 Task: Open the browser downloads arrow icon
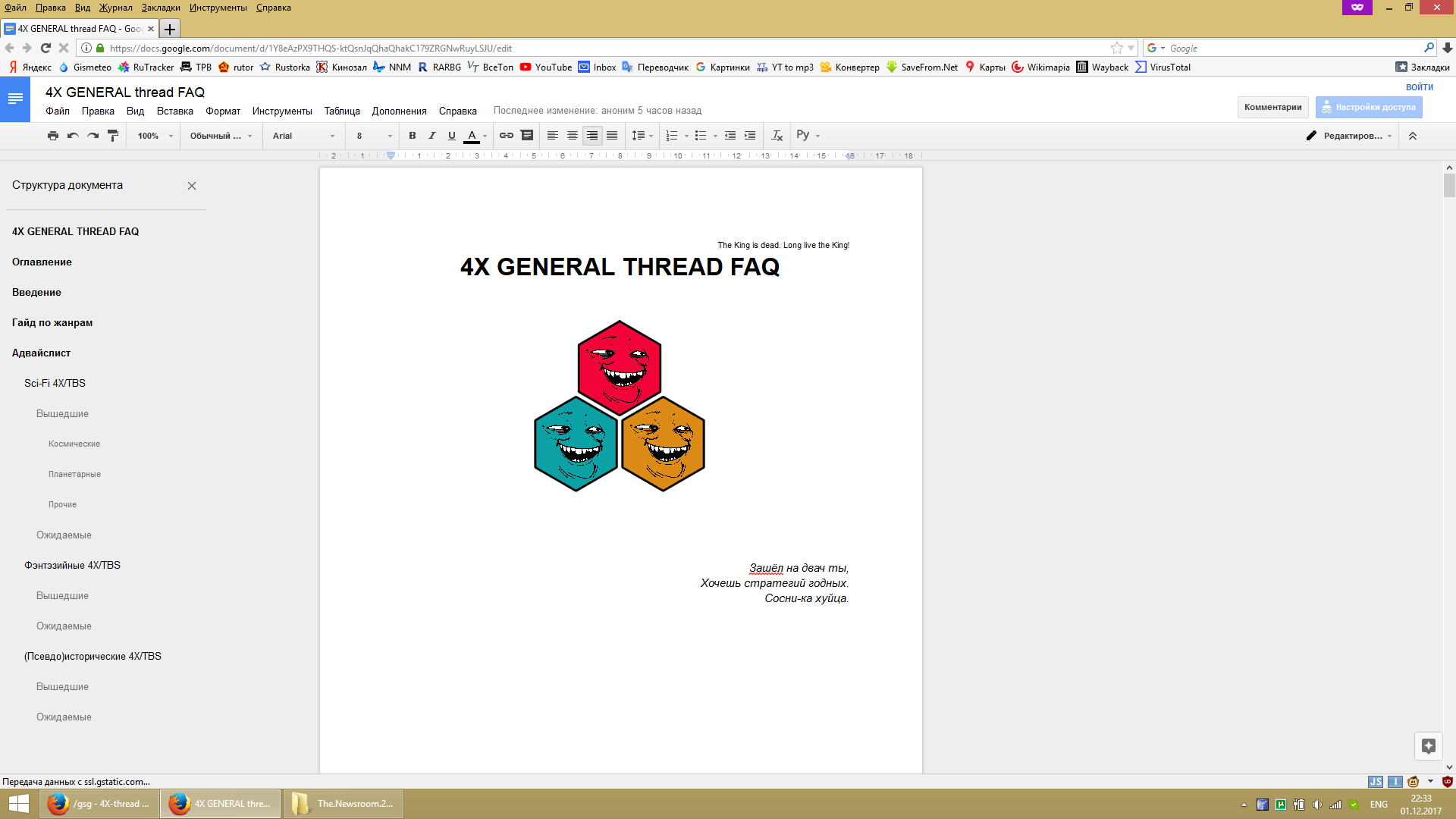click(1447, 48)
